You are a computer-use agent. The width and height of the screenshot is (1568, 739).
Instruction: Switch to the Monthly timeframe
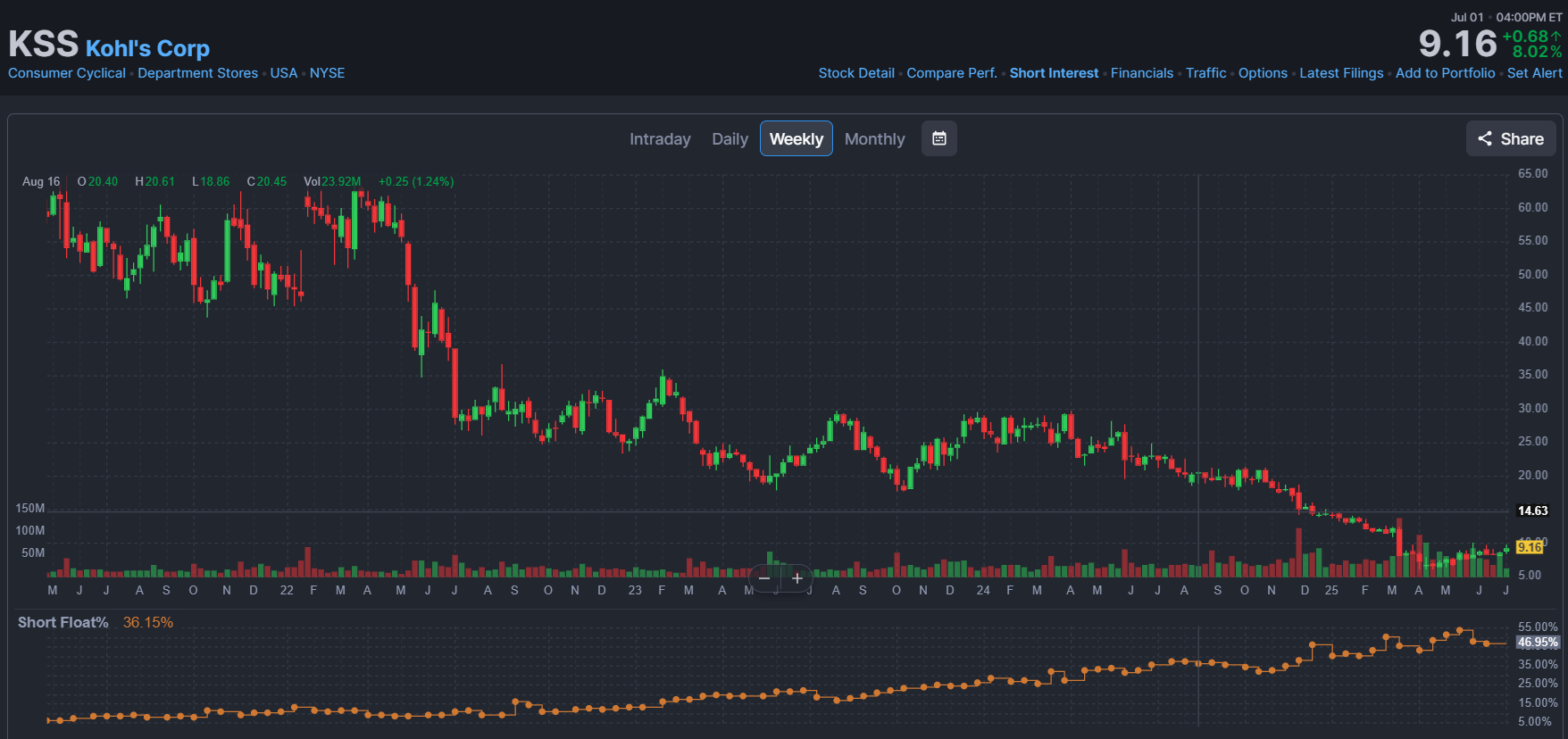(x=874, y=139)
